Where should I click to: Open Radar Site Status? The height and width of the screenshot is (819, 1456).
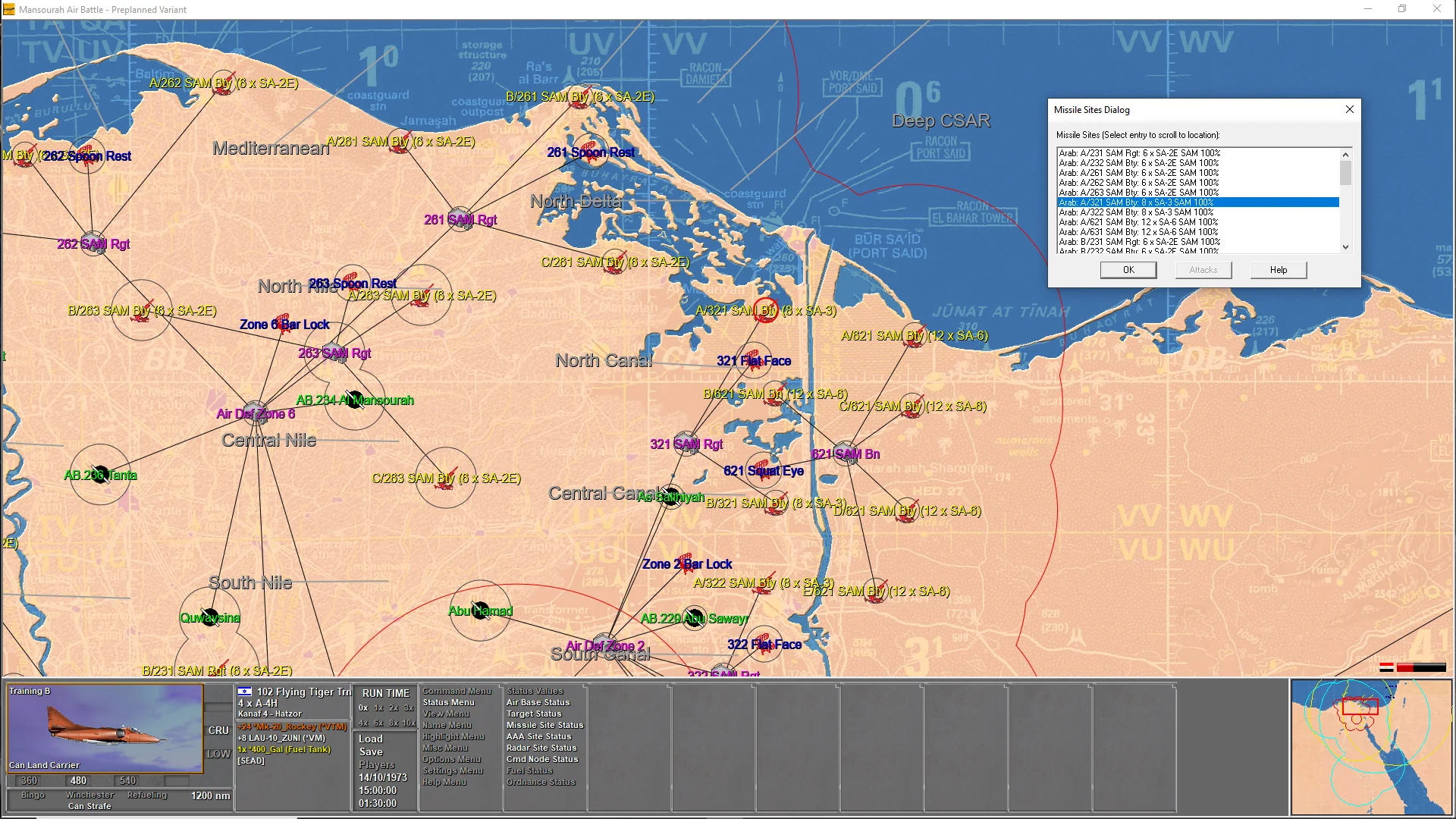tap(541, 748)
